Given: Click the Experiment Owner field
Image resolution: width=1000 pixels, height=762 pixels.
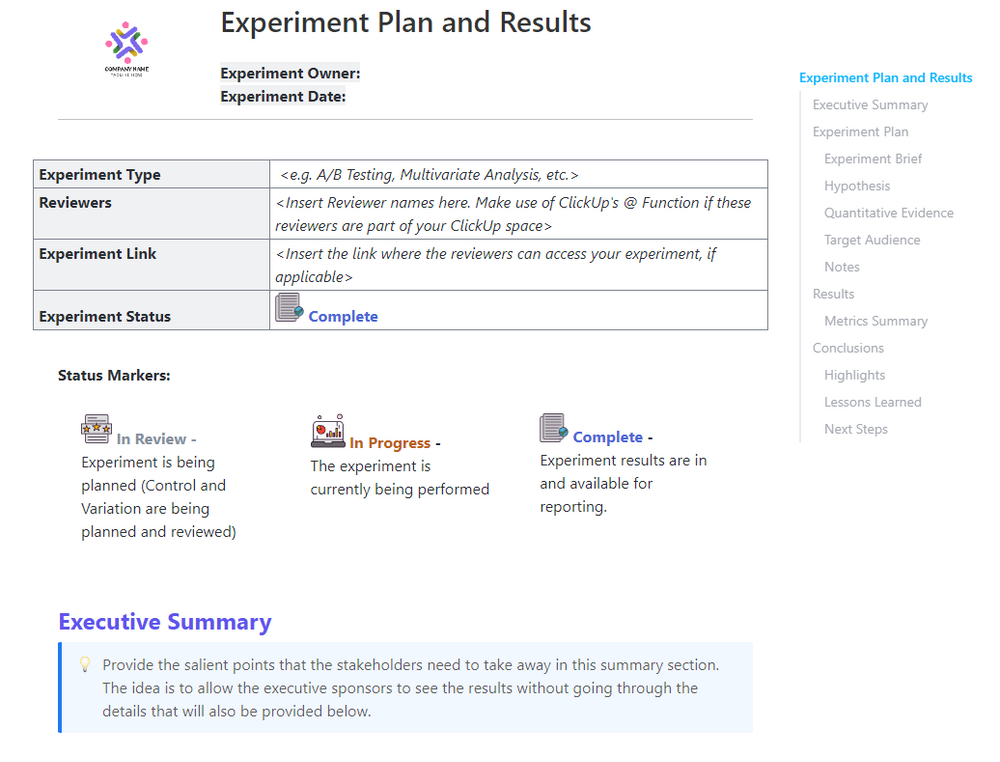Looking at the screenshot, I should [289, 72].
